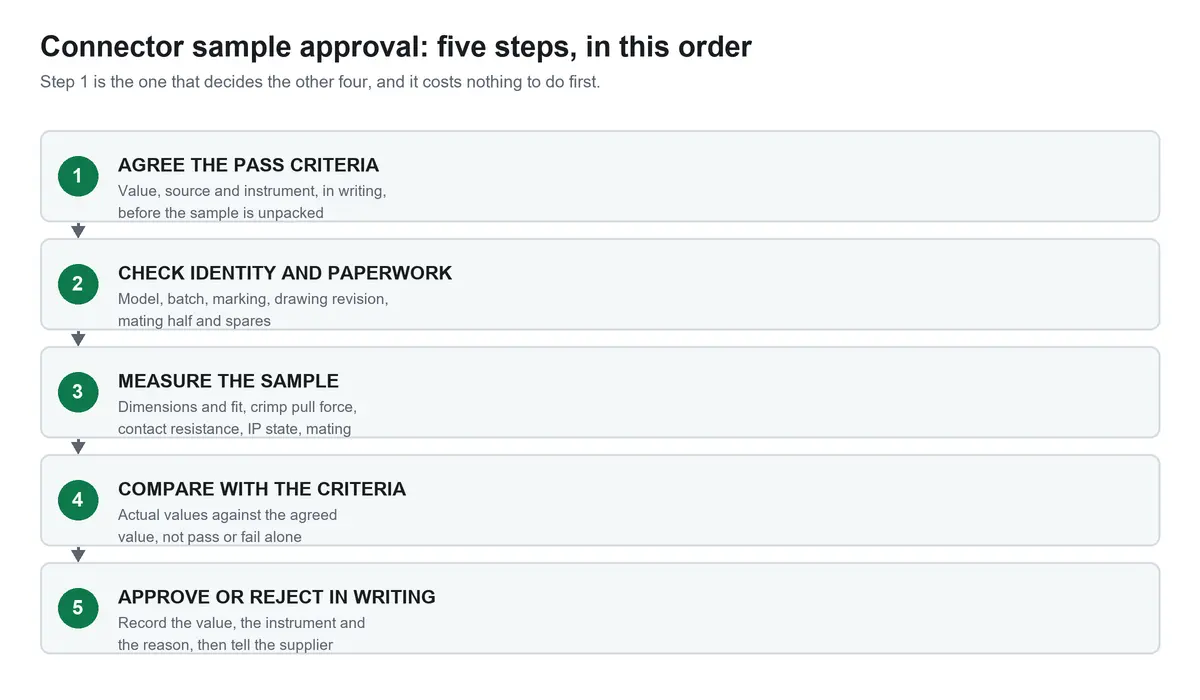The width and height of the screenshot is (1200, 700).
Task: Click the 'Model, batch, marking' description text
Action: 253,309
